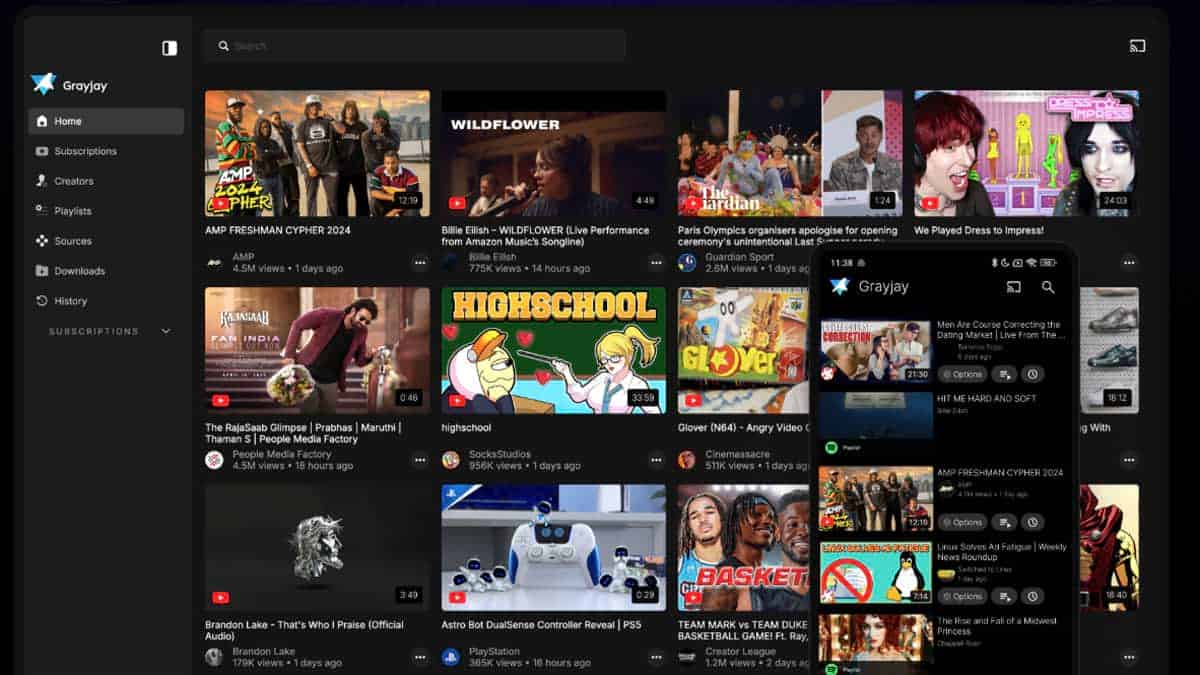Tap the Cast icon on the phone screen
Screen dimensions: 1200x675
point(1011,287)
